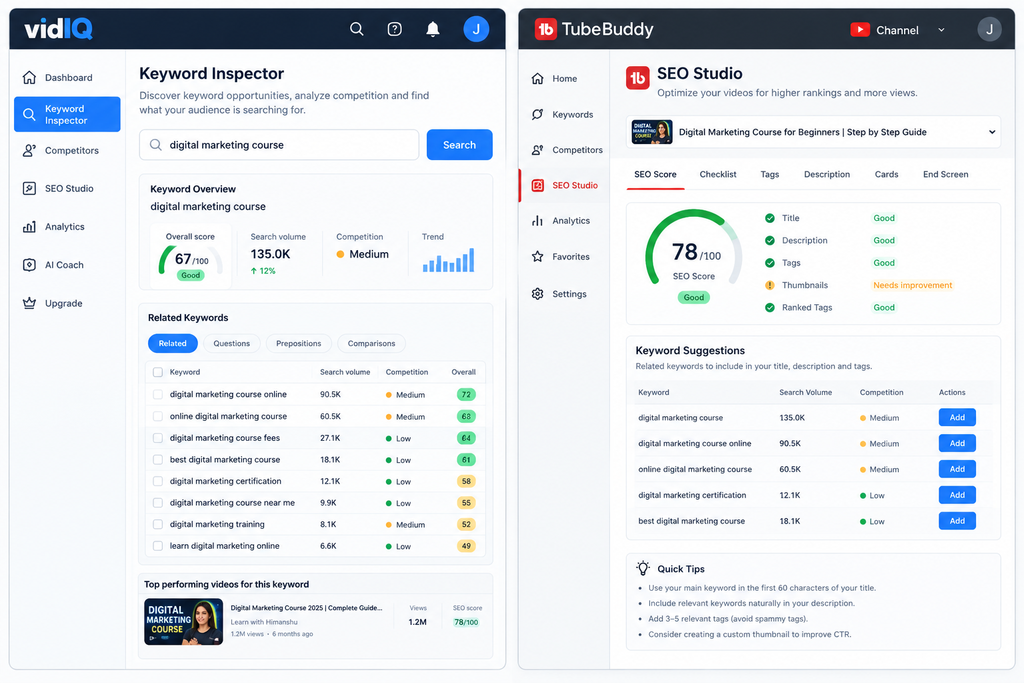Open the Digital Marketing Course video thumbnail
The width and height of the screenshot is (1024, 683).
click(x=184, y=622)
